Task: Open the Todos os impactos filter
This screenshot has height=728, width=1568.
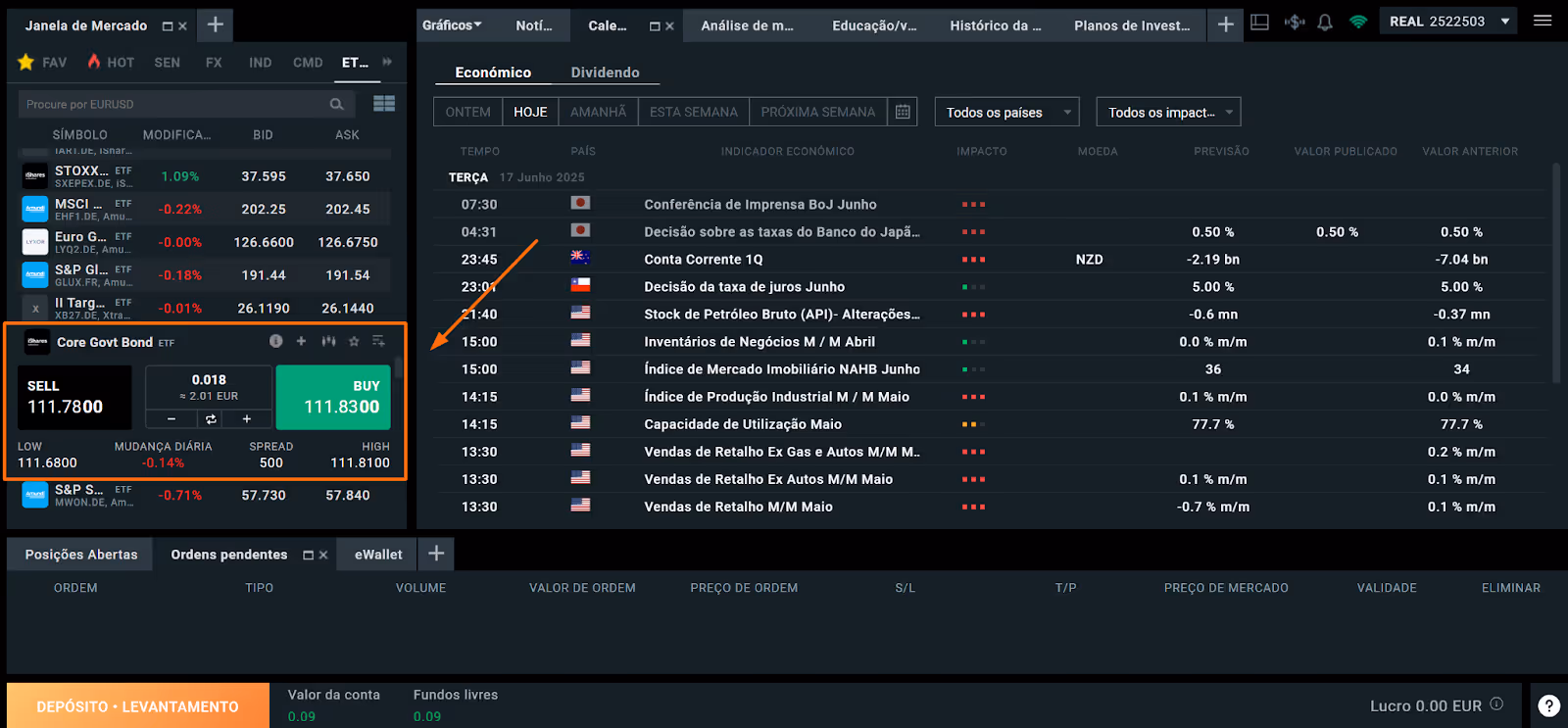Action: point(1168,112)
